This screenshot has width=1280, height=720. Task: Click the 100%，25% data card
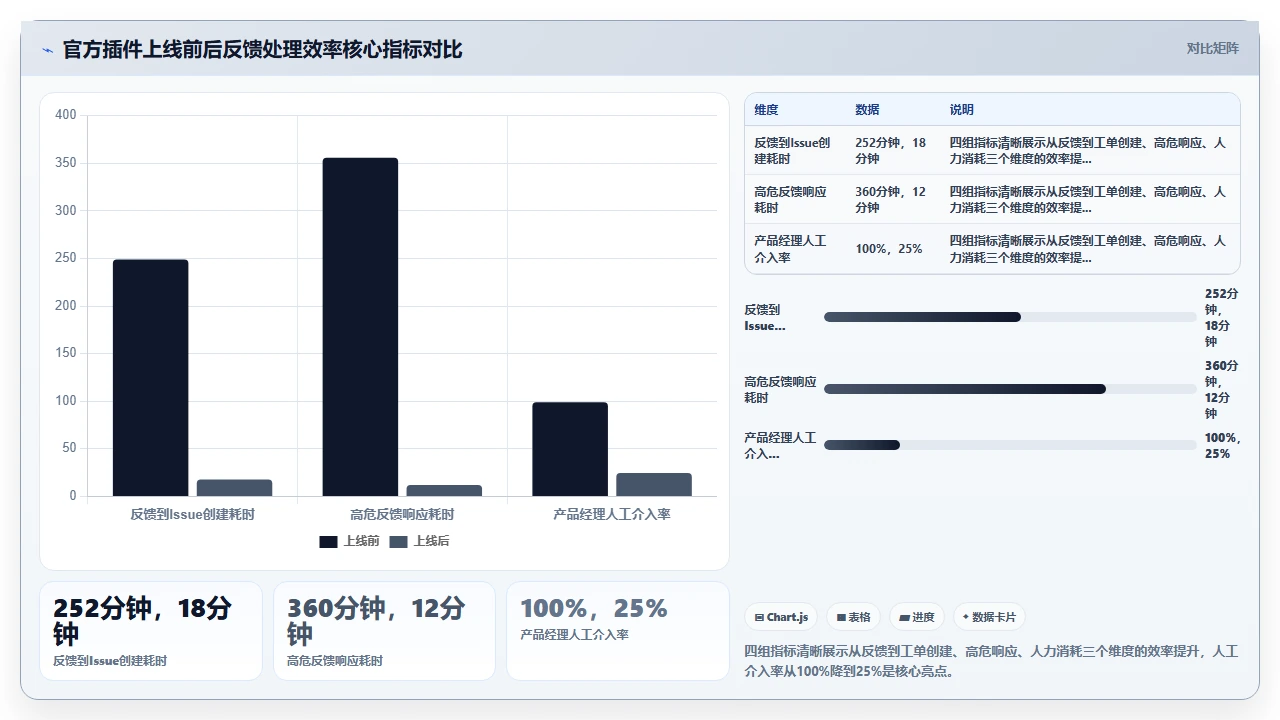click(x=618, y=631)
